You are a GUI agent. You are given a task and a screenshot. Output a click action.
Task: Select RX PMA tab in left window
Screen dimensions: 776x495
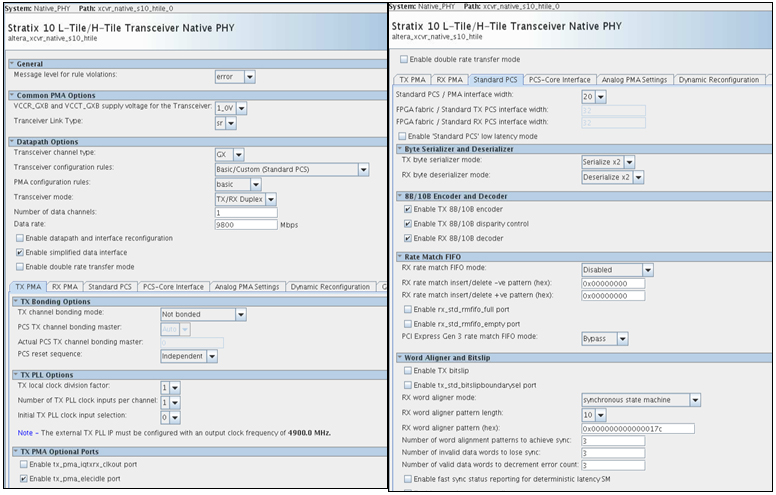[x=65, y=287]
